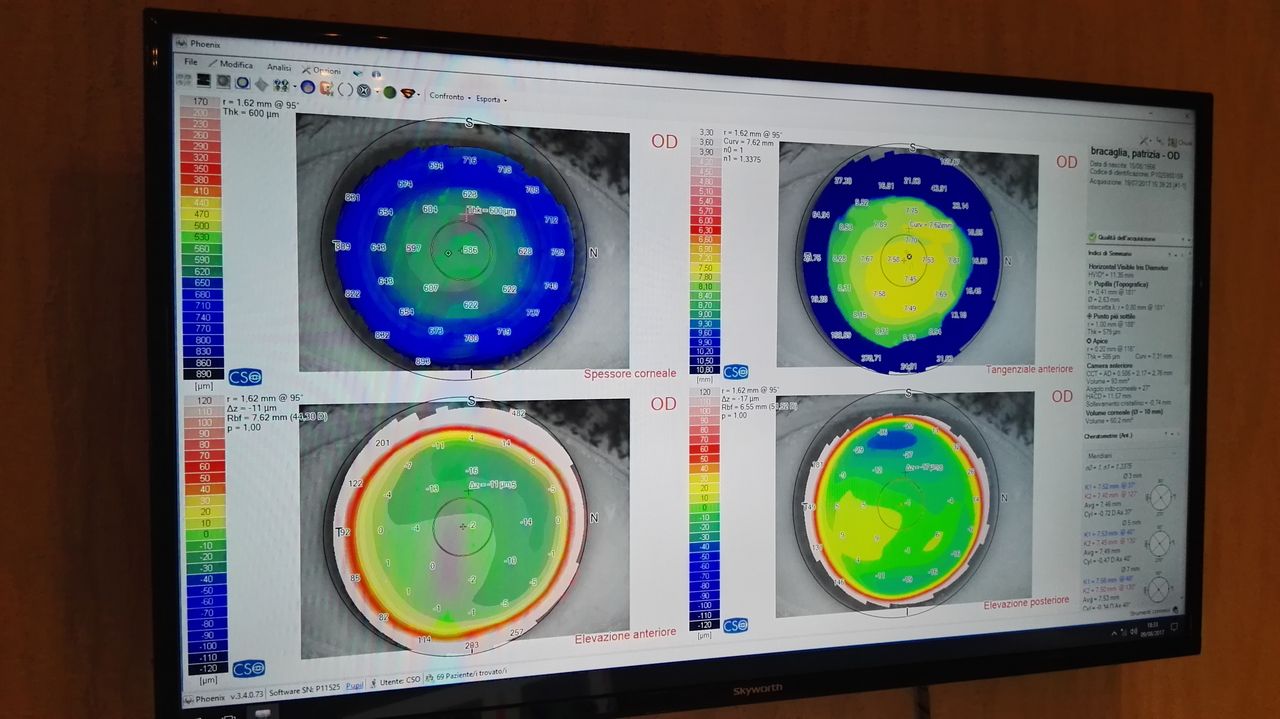Open the Analisi menu
This screenshot has height=719, width=1280.
tap(278, 67)
